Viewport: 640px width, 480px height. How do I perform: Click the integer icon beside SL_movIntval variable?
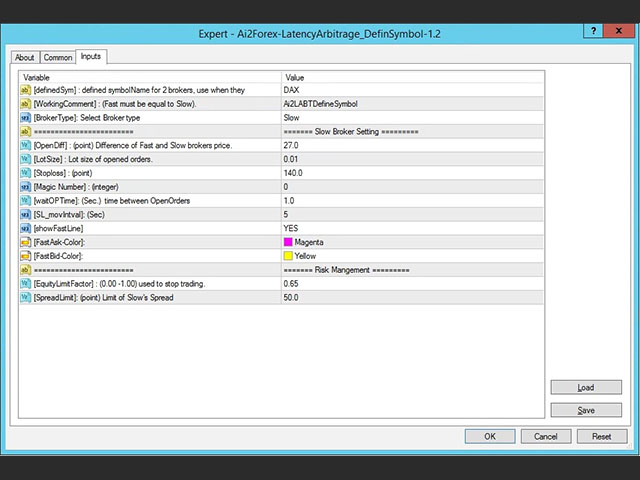click(x=25, y=214)
